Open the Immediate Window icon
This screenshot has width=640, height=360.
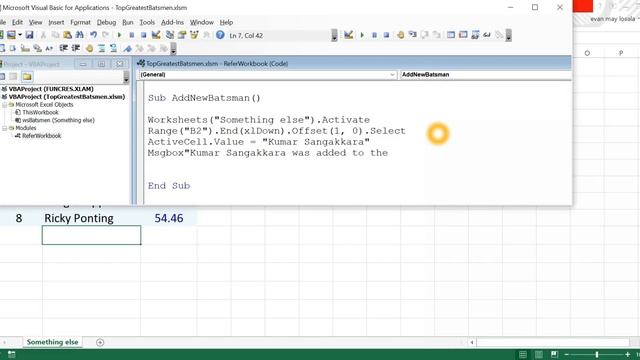click(x=463, y=35)
